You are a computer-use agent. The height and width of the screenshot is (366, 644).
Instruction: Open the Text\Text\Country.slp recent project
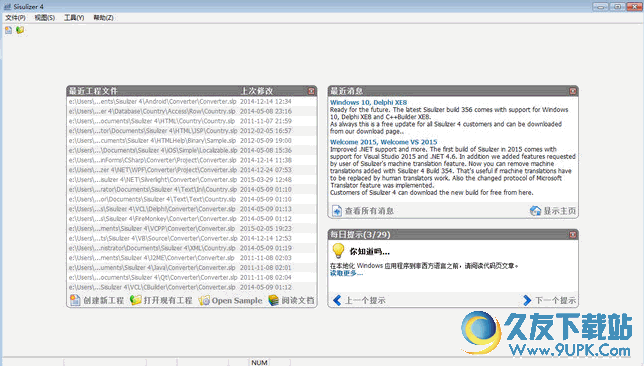pos(191,199)
